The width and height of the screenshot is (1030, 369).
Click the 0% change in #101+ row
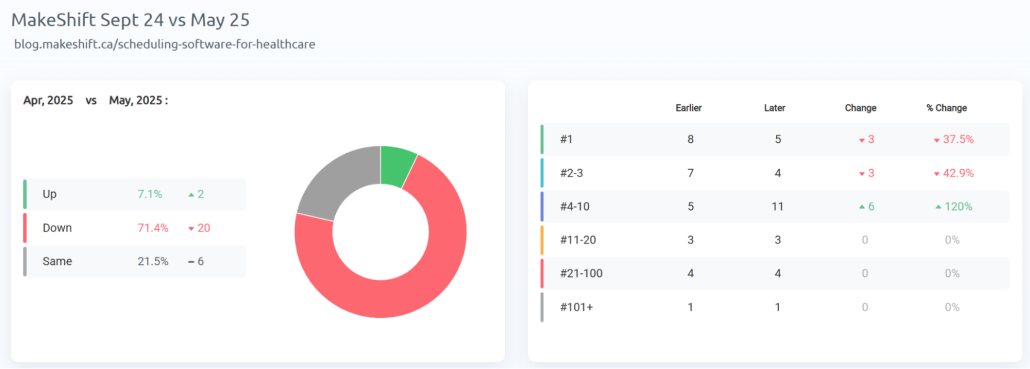pyautogui.click(x=952, y=307)
